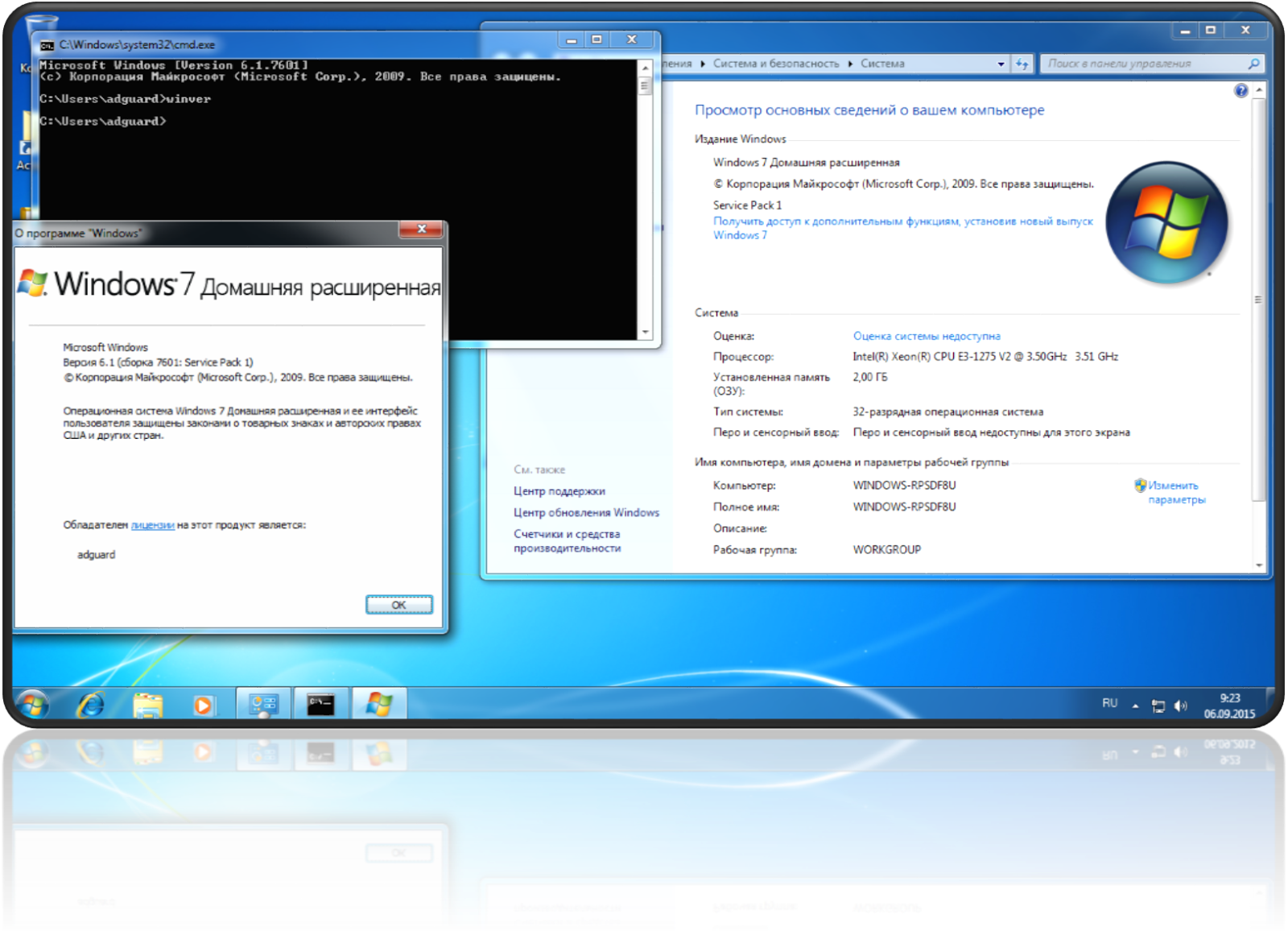Click the RU language indicator
Viewport: 1288px width, 931px height.
1109,703
